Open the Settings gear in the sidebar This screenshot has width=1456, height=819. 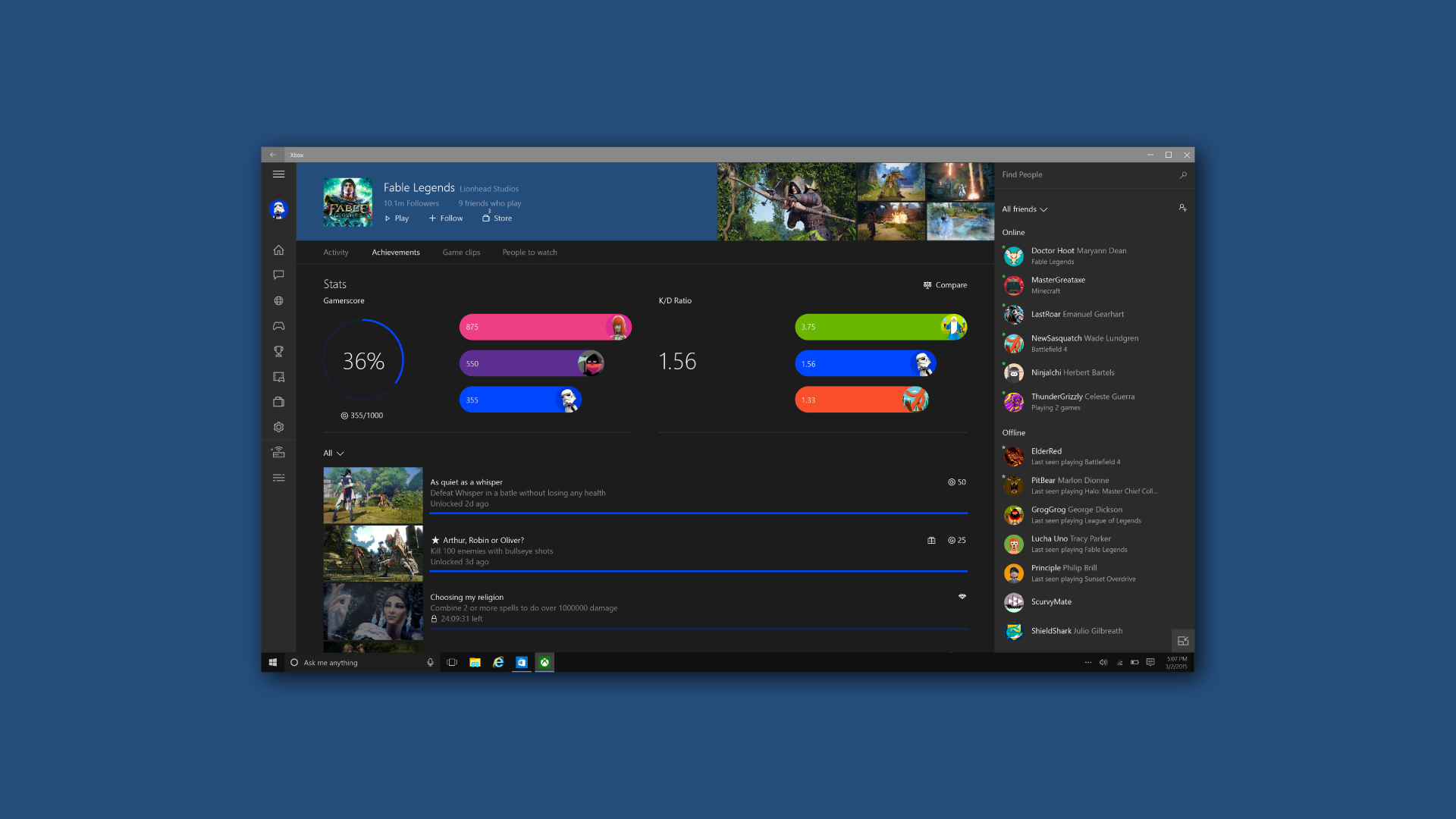tap(278, 427)
